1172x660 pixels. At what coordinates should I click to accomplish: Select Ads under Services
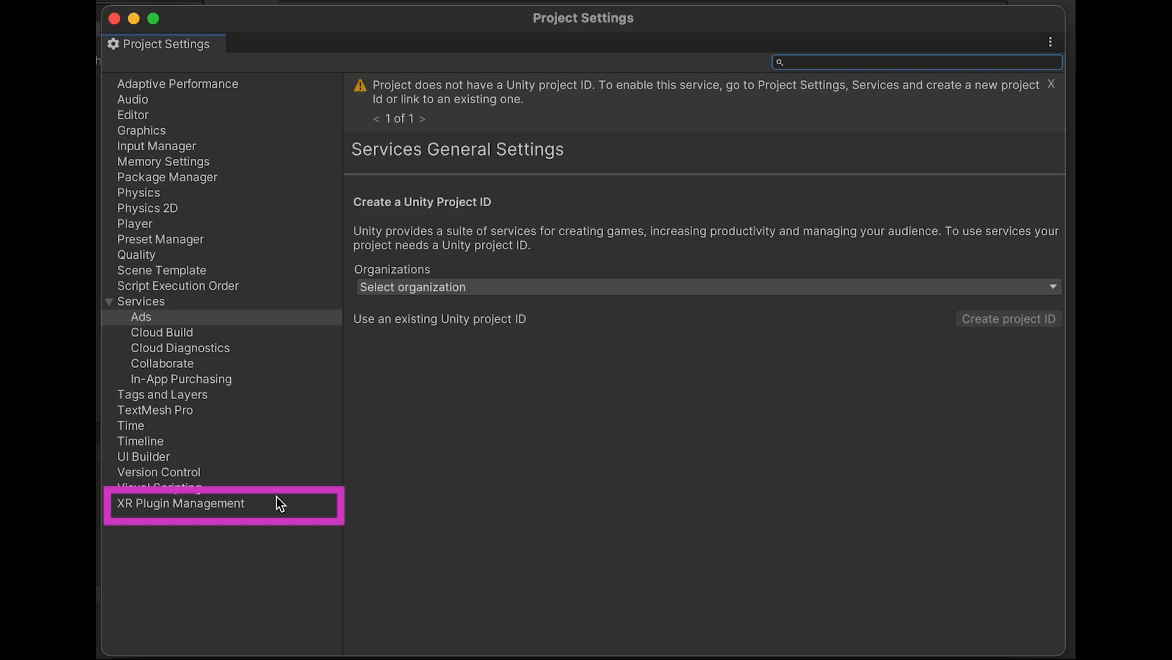point(141,318)
